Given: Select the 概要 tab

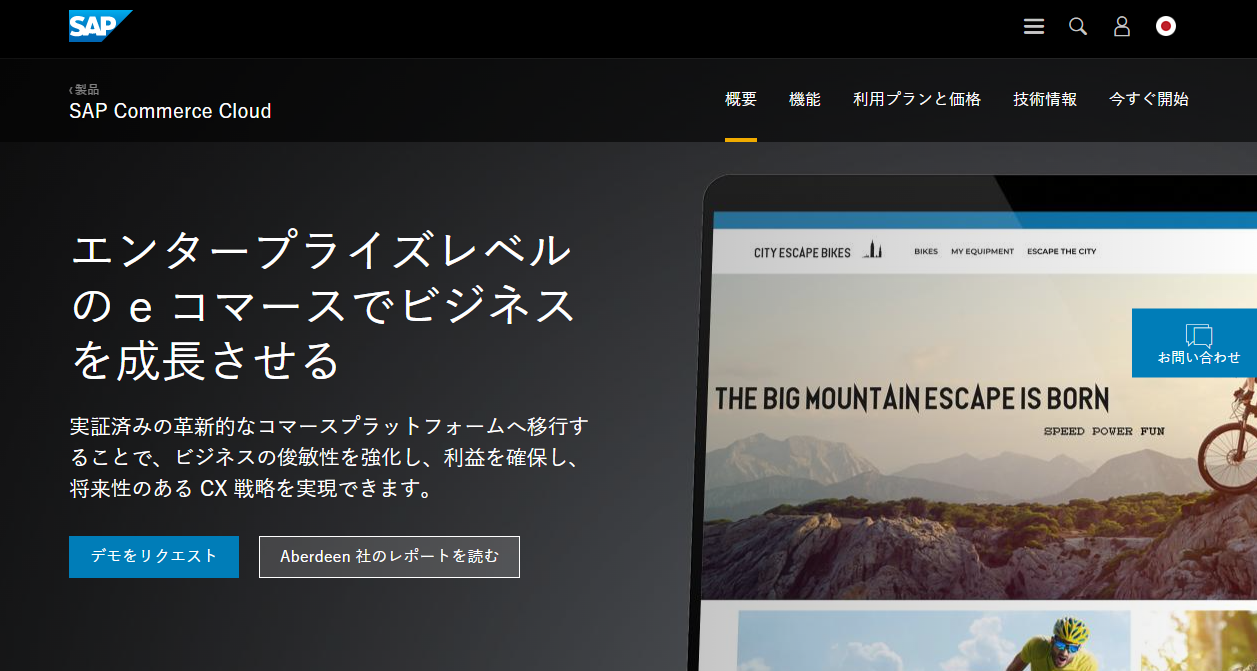Looking at the screenshot, I should (741, 100).
